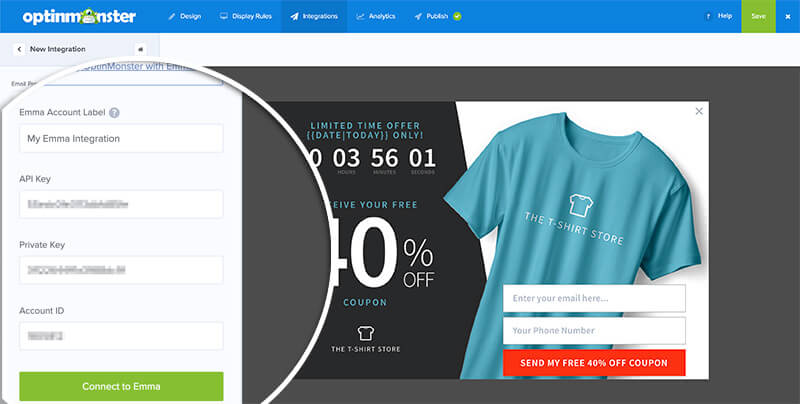
Task: Click the Send My Free 40% Off Coupon button
Action: [x=594, y=363]
